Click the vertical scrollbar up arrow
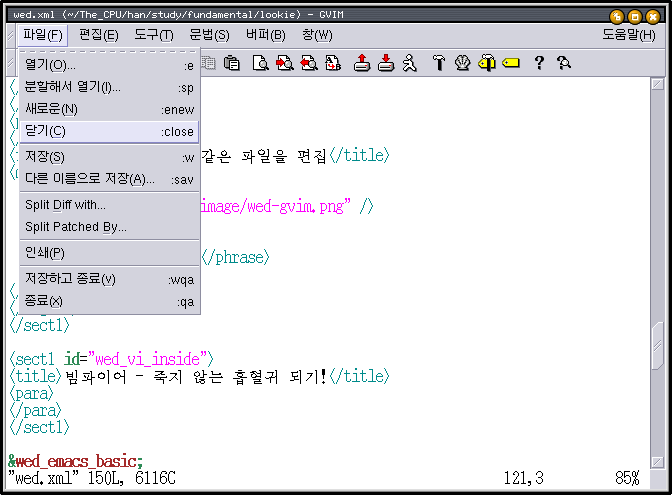672x495 pixels. pos(657,84)
